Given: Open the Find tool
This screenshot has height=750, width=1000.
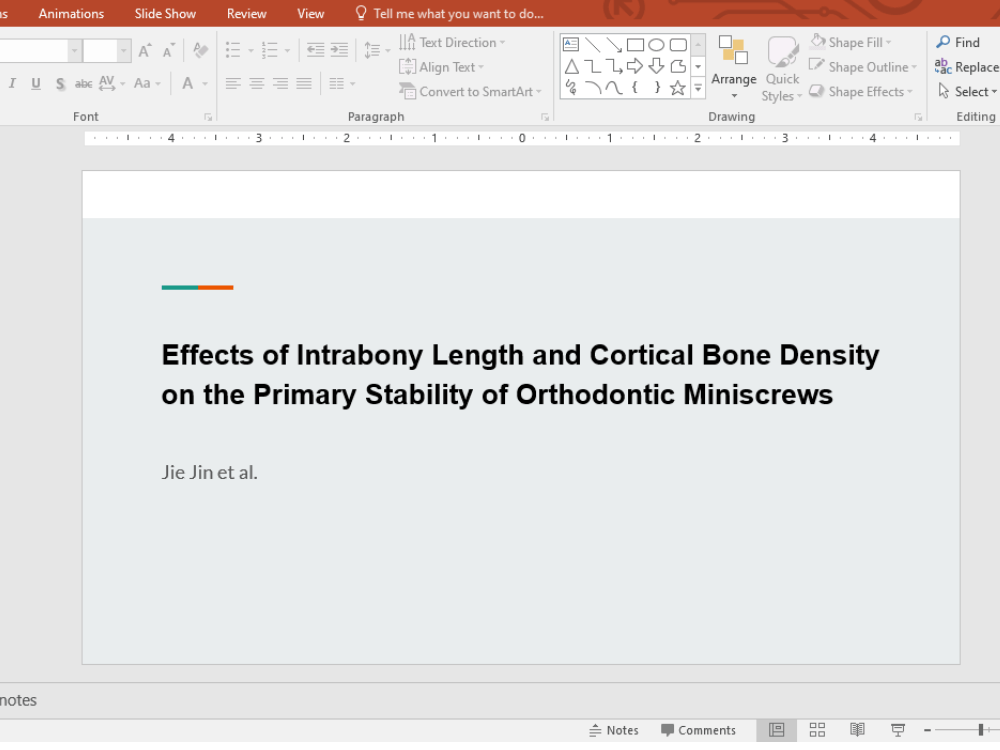Looking at the screenshot, I should tap(960, 42).
